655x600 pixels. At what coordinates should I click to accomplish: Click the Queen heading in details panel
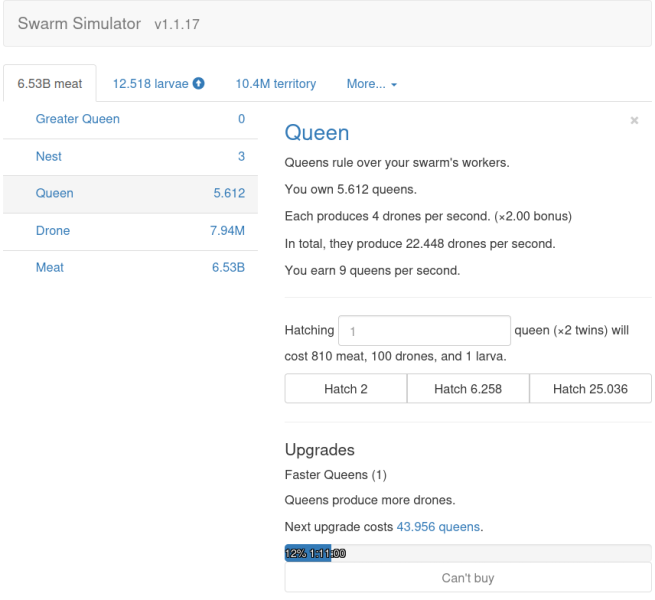click(317, 133)
